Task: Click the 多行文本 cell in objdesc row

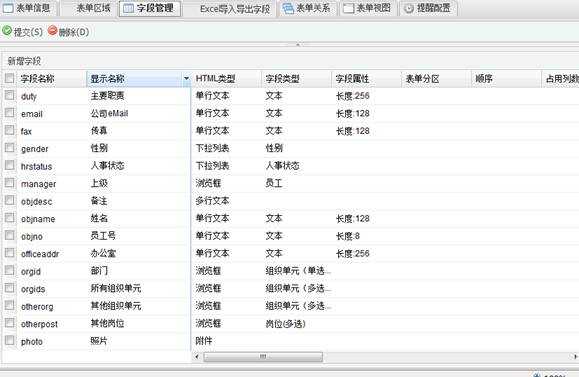Action: 212,201
